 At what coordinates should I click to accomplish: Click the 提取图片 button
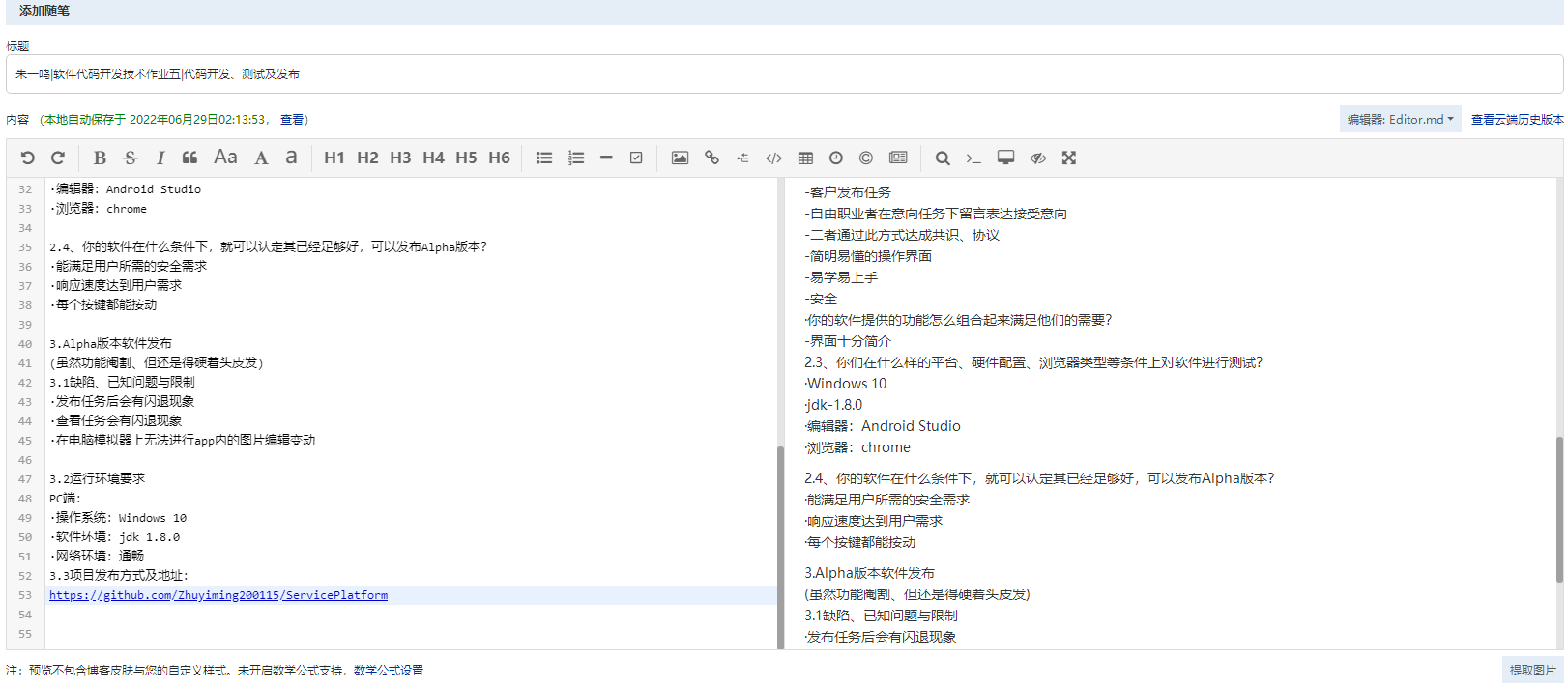[1532, 670]
